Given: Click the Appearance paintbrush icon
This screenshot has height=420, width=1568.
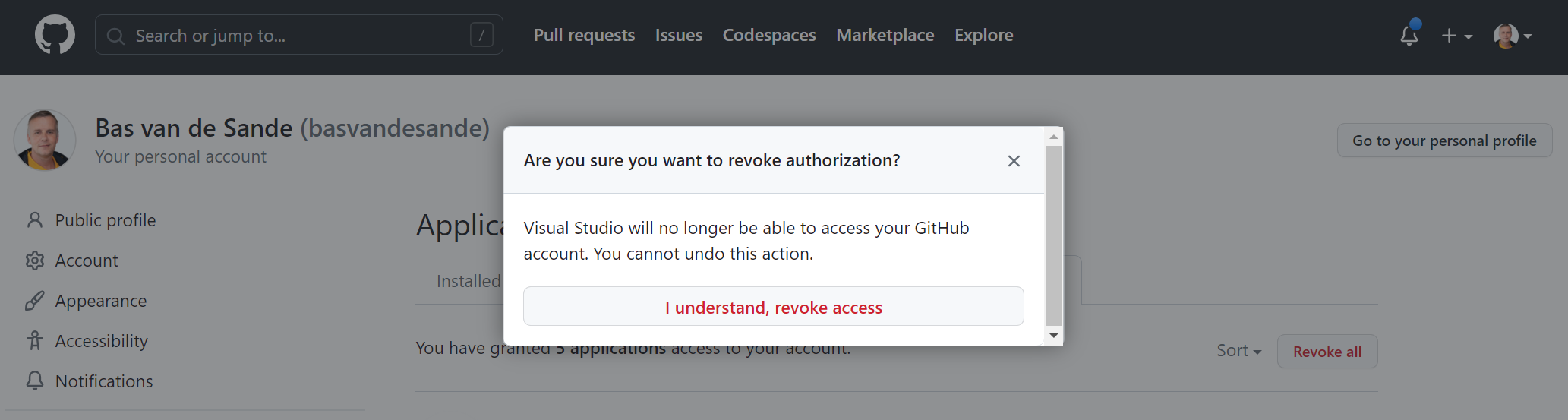Looking at the screenshot, I should coord(35,301).
